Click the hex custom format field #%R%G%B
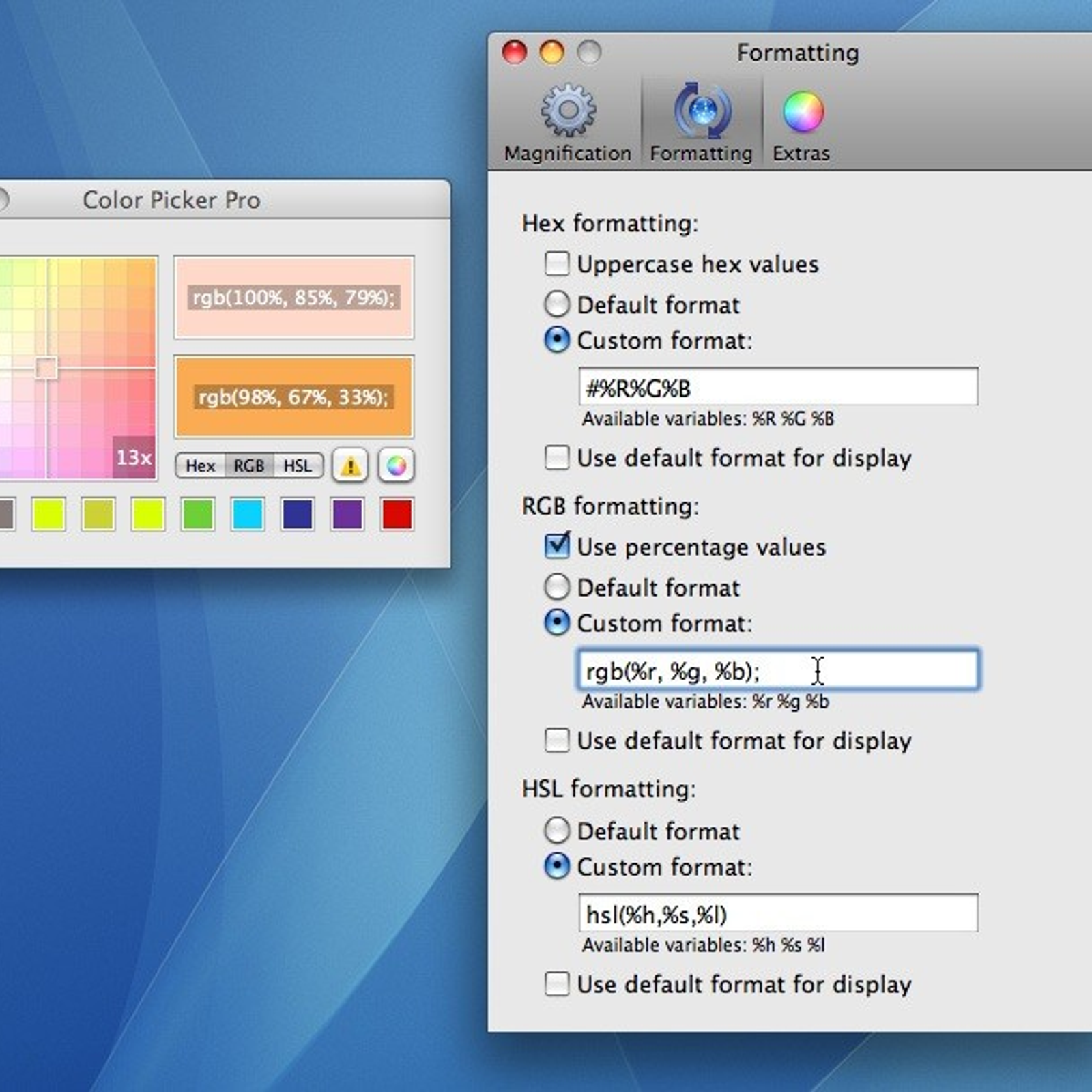This screenshot has width=1092, height=1092. coord(778,387)
